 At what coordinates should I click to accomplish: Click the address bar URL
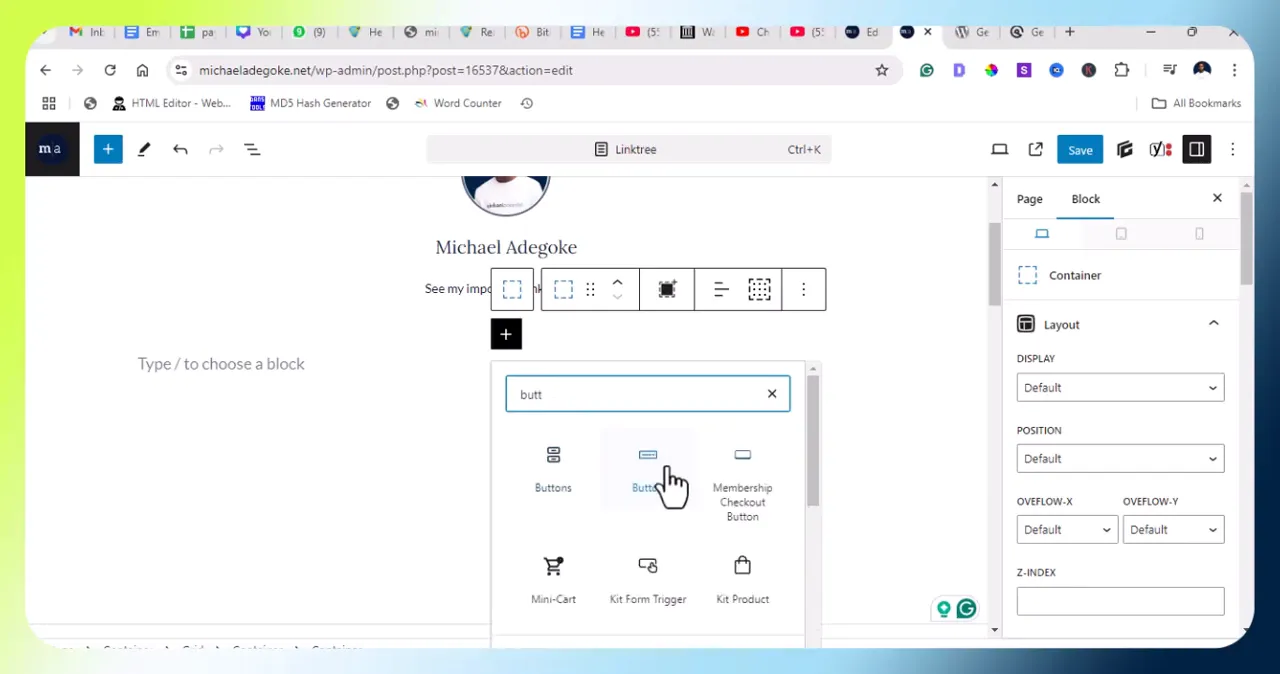pos(386,70)
